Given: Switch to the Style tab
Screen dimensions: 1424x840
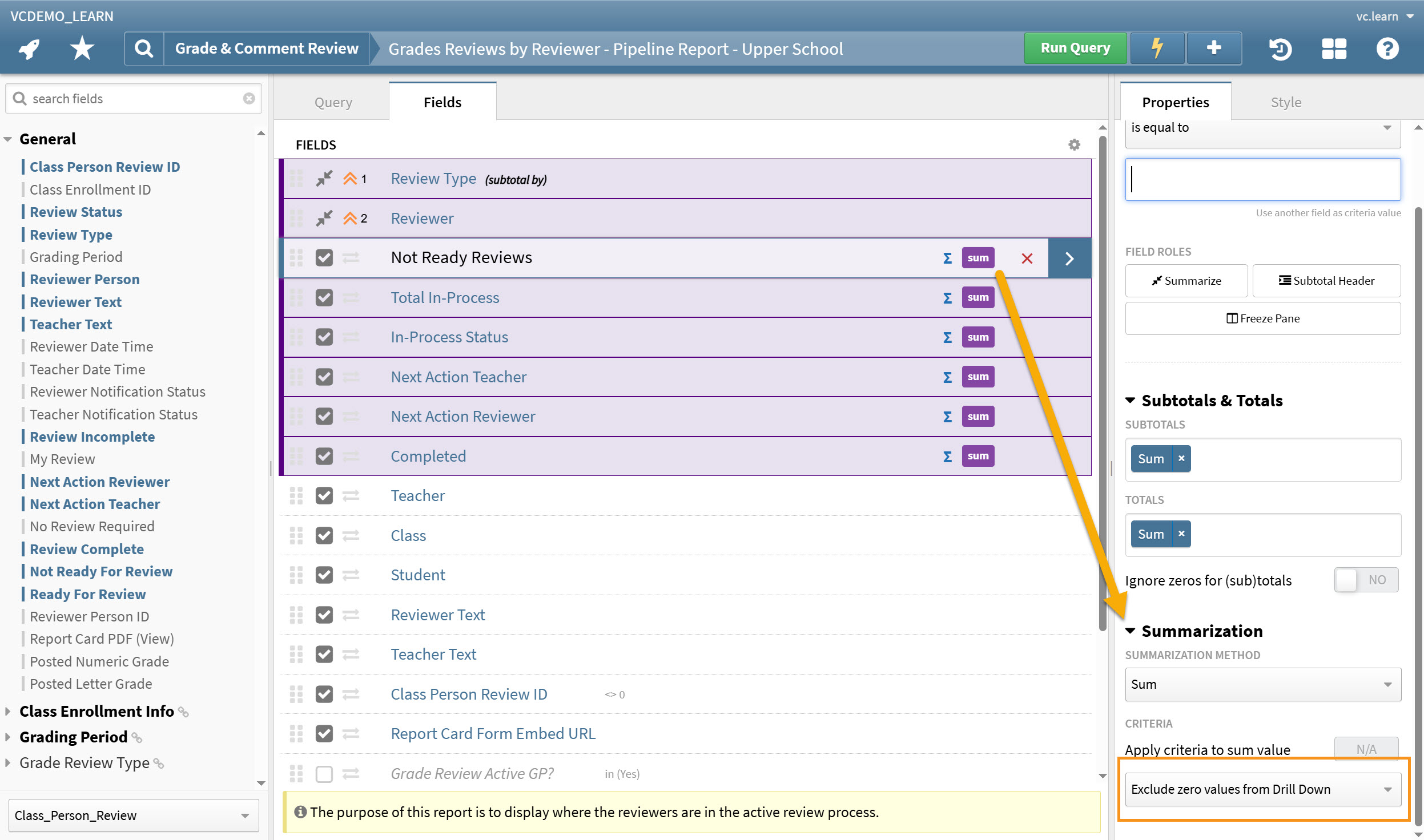Looking at the screenshot, I should coord(1286,102).
